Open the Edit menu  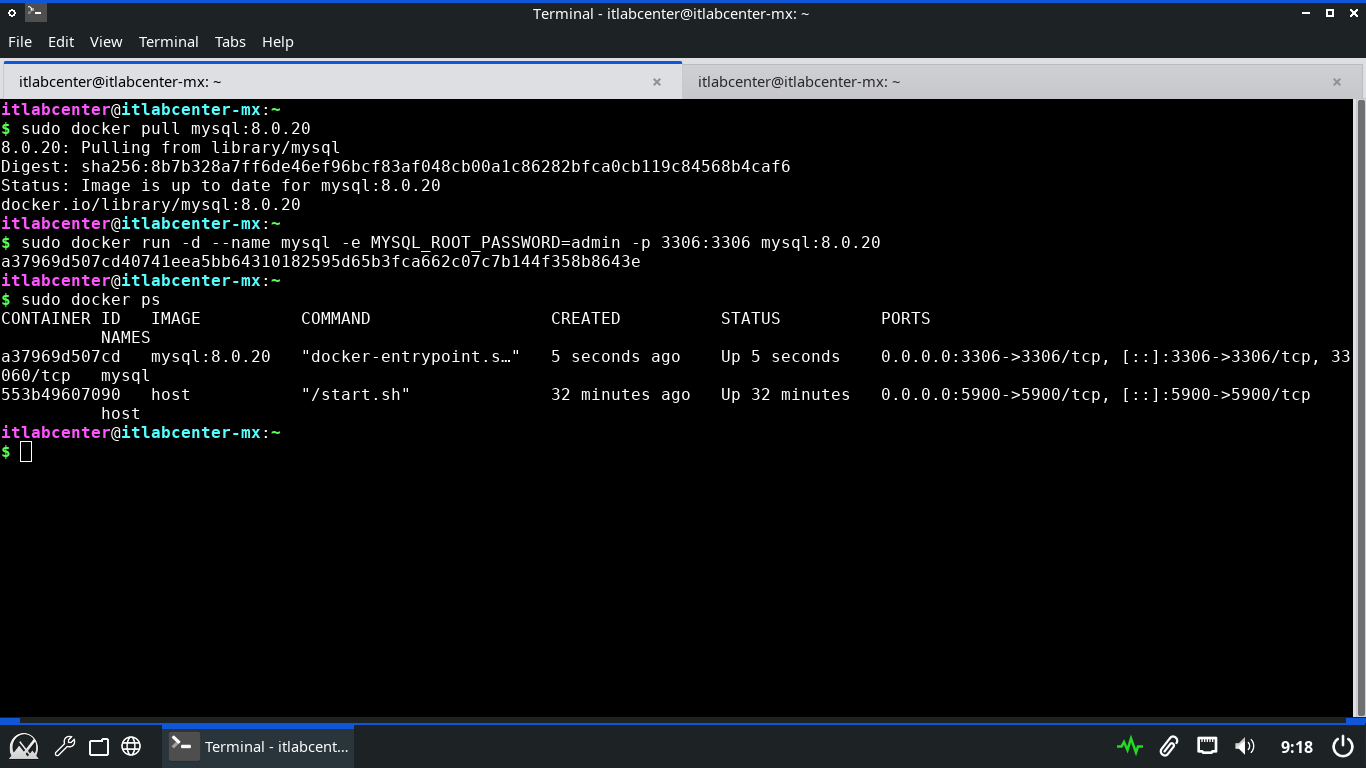click(x=61, y=42)
